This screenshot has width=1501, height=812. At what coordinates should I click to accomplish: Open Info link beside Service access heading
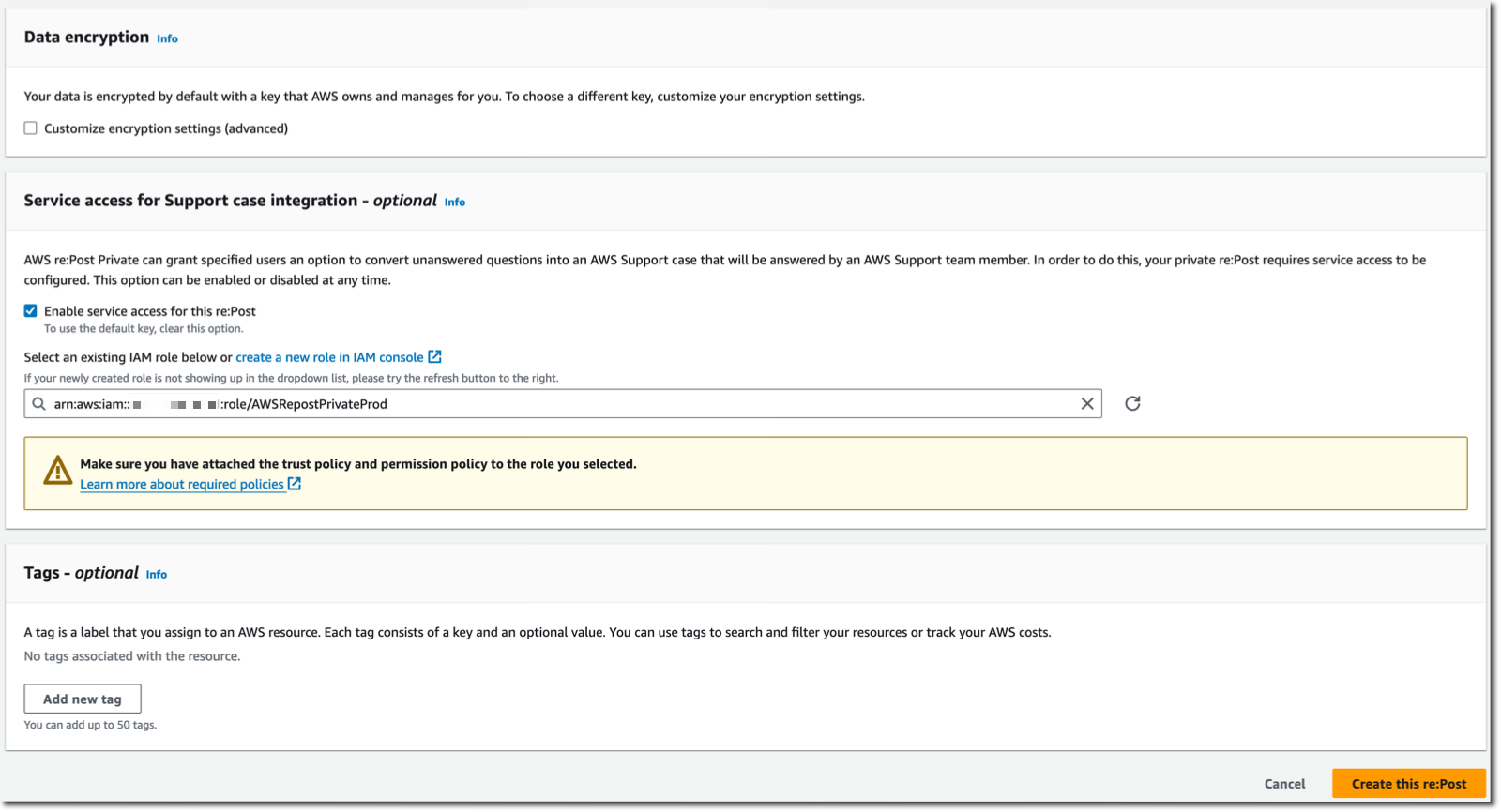click(455, 202)
